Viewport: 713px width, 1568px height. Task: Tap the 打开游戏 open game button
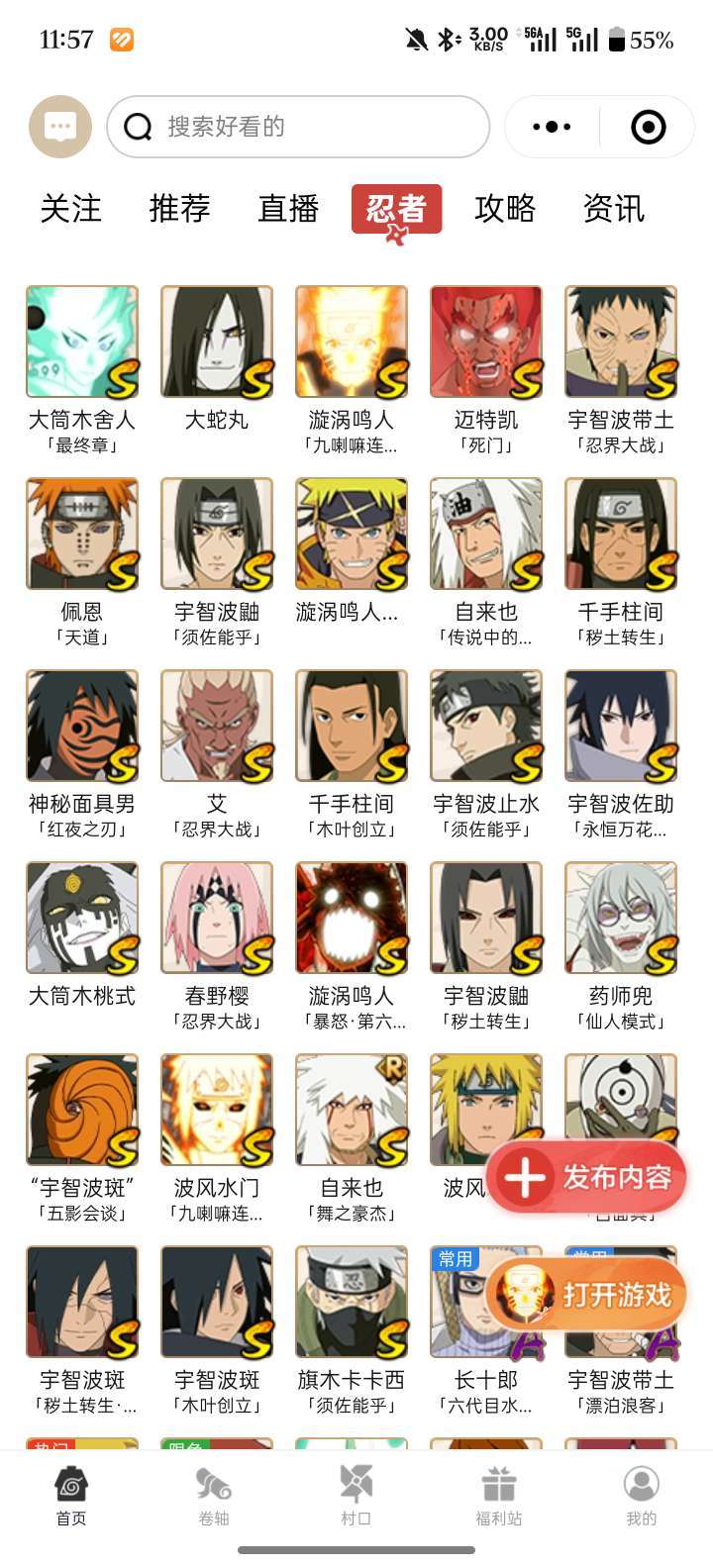587,1295
